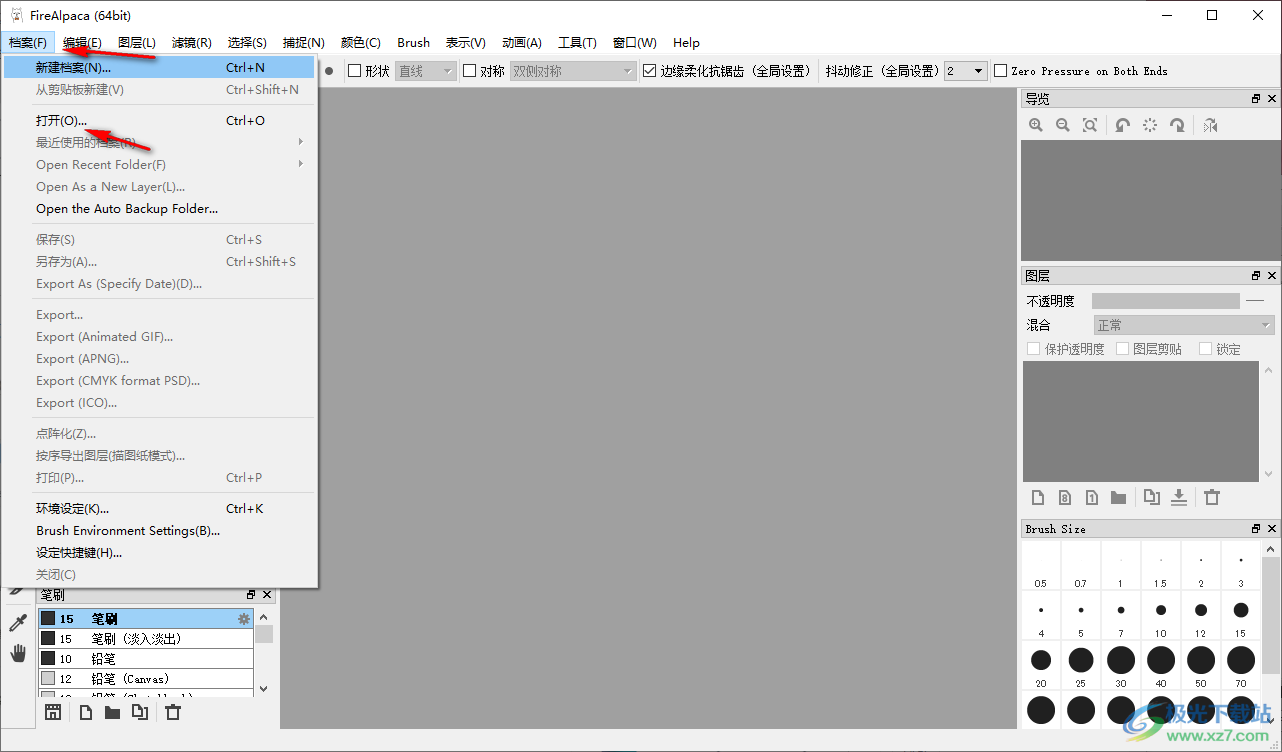Toggle 保护透明度 checkbox
This screenshot has height=752, width=1282.
(x=1034, y=349)
